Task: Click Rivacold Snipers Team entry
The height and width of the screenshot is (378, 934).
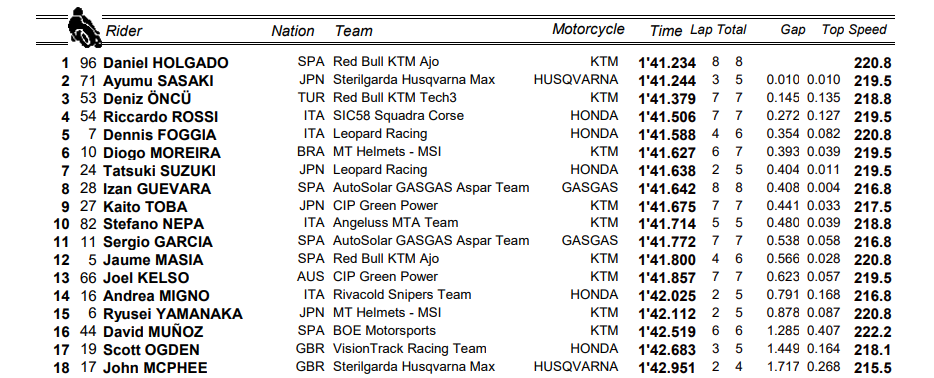Action: [402, 295]
